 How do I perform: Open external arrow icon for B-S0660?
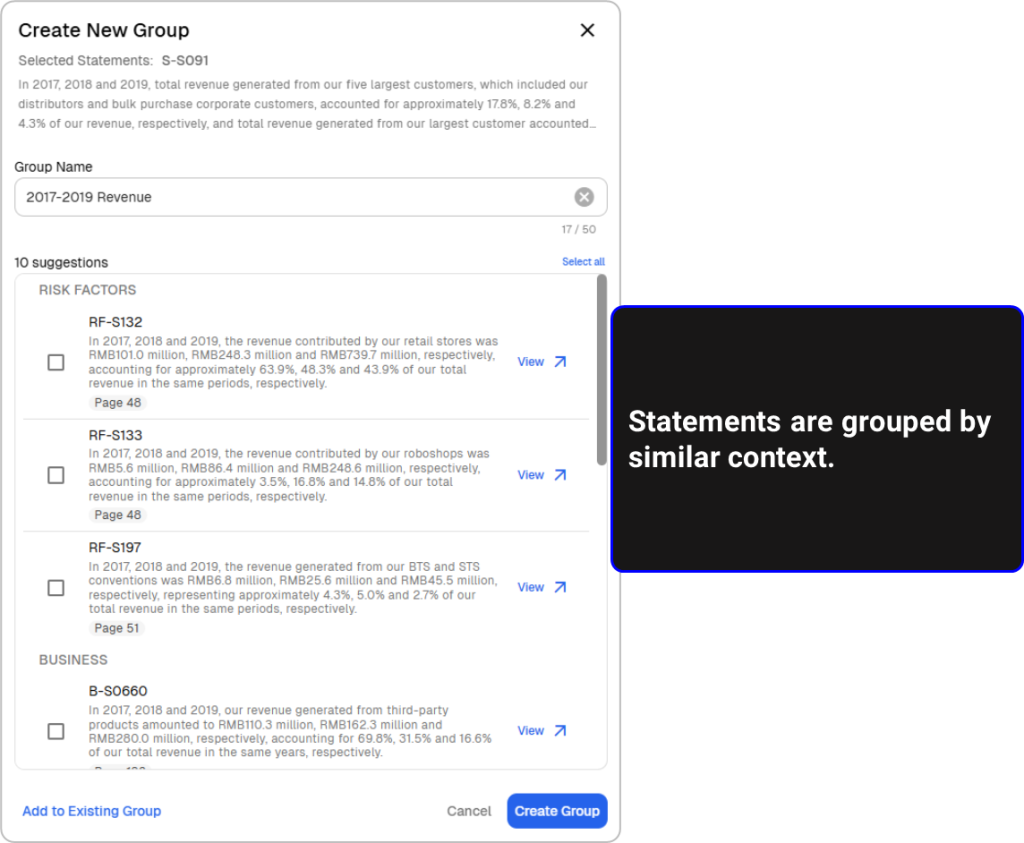coord(560,731)
